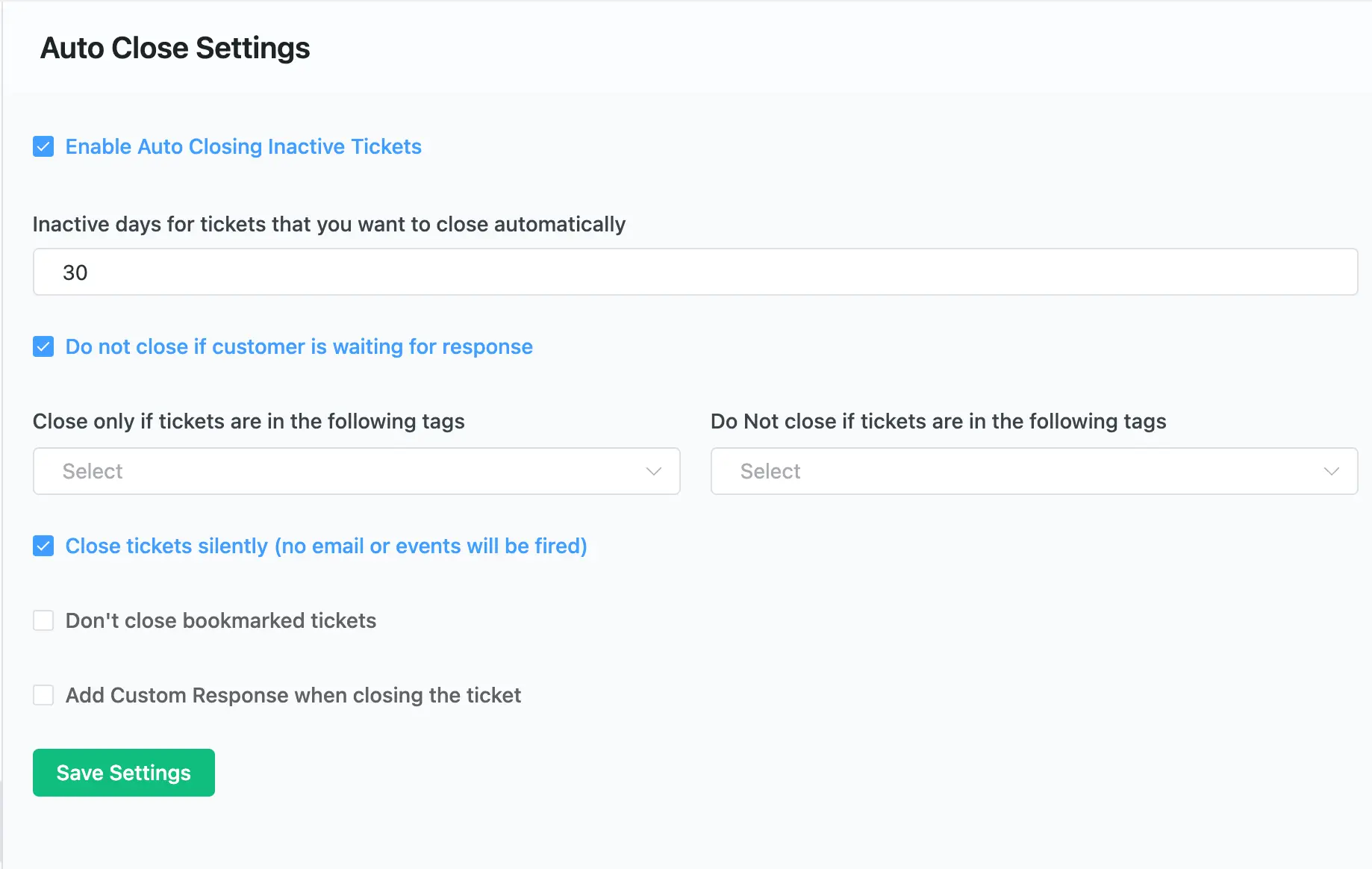
Task: Enable Don't close bookmarked tickets checkbox
Action: (43, 620)
